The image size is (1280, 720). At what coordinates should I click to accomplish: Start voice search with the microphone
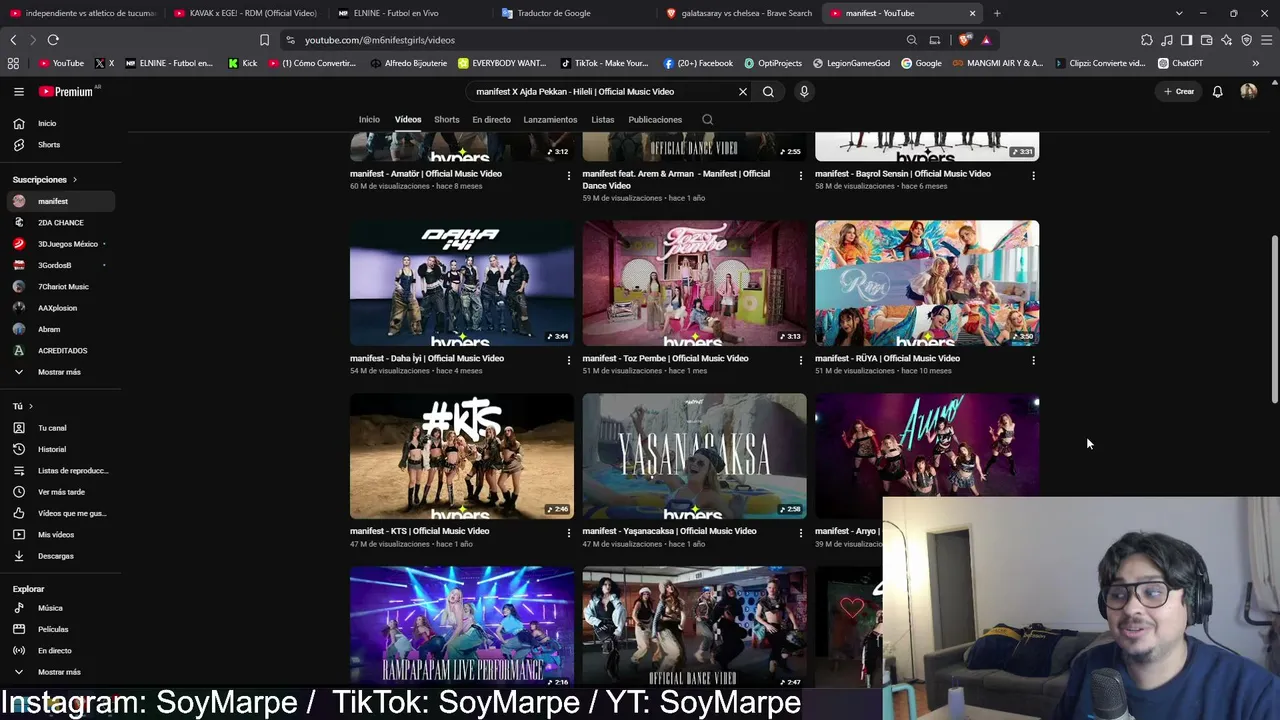click(803, 91)
